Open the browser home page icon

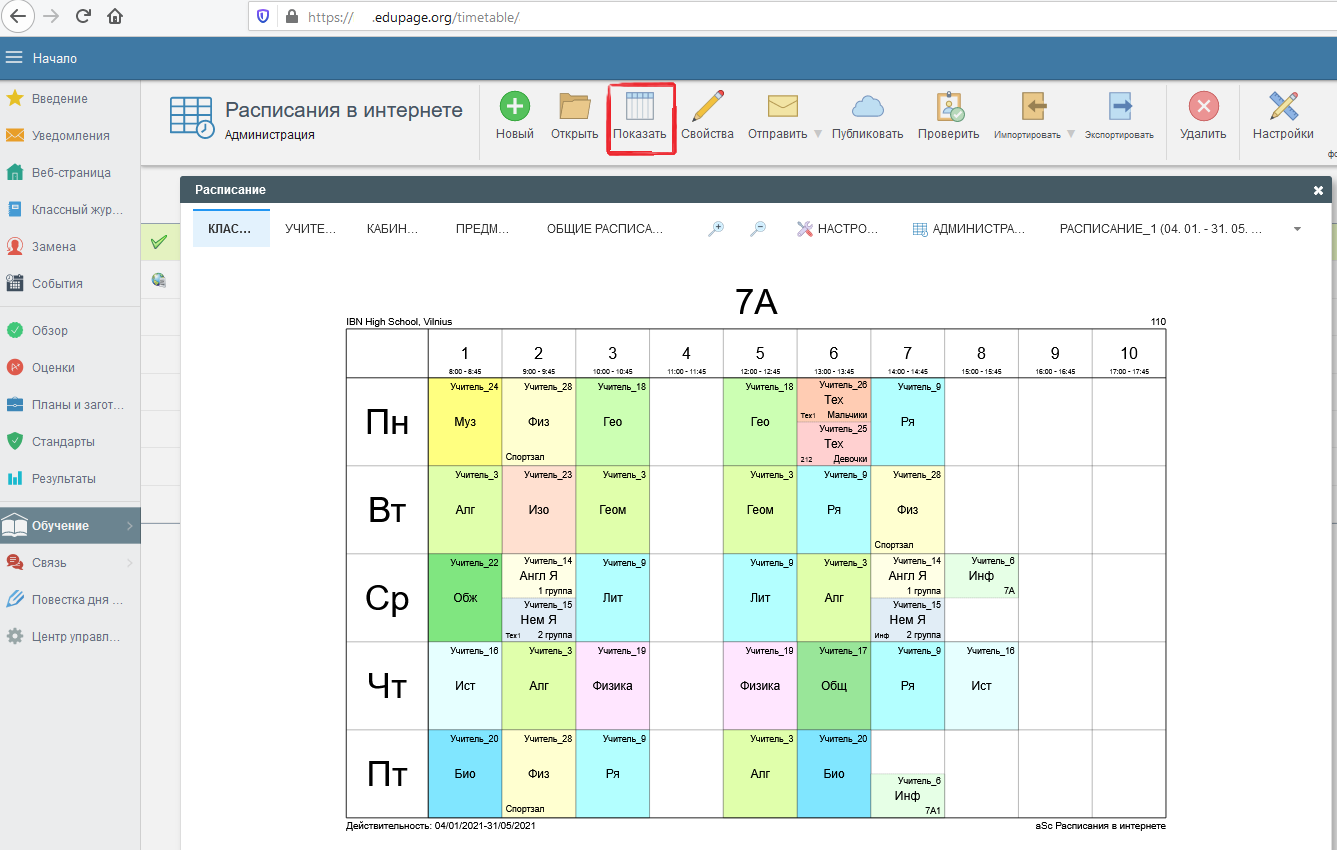point(115,16)
